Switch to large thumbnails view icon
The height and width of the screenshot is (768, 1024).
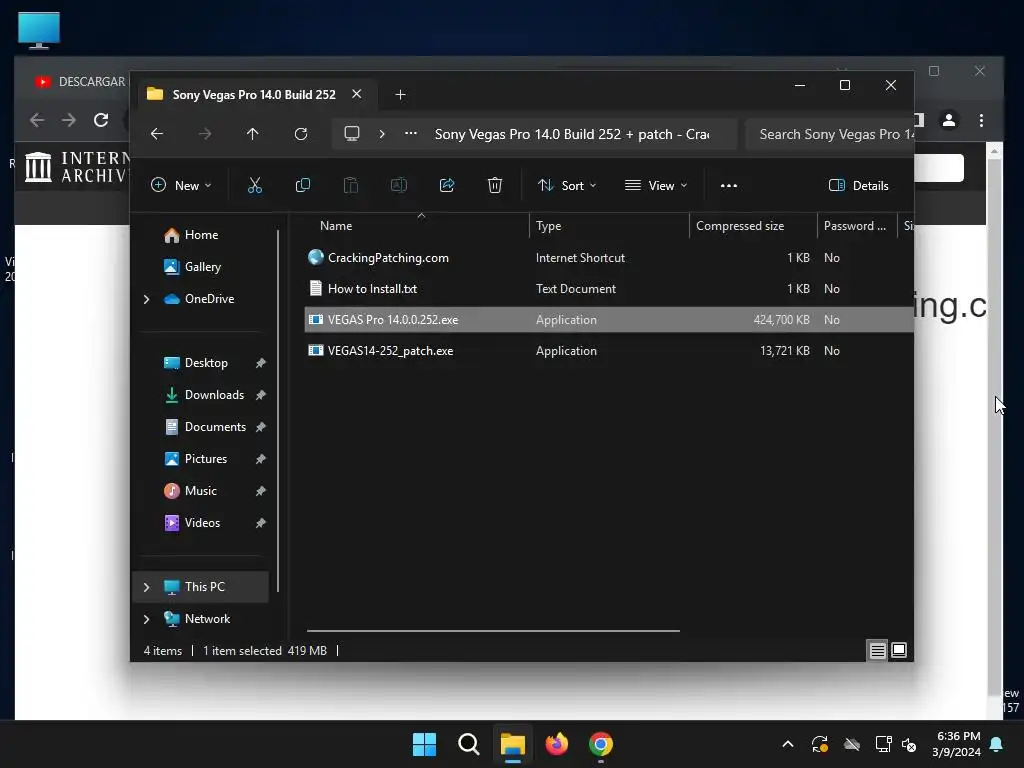point(899,650)
